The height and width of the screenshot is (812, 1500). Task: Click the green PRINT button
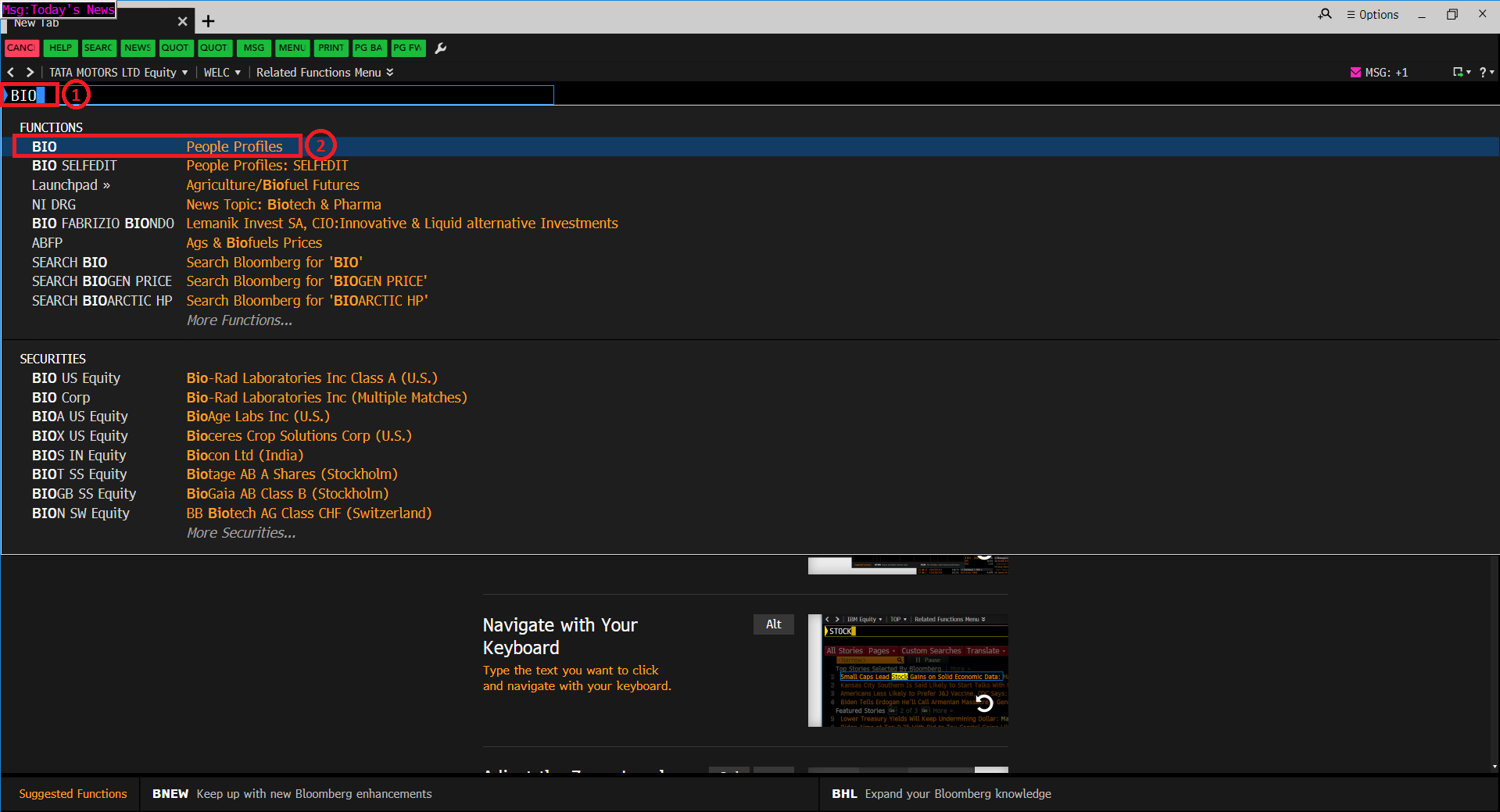click(x=331, y=48)
